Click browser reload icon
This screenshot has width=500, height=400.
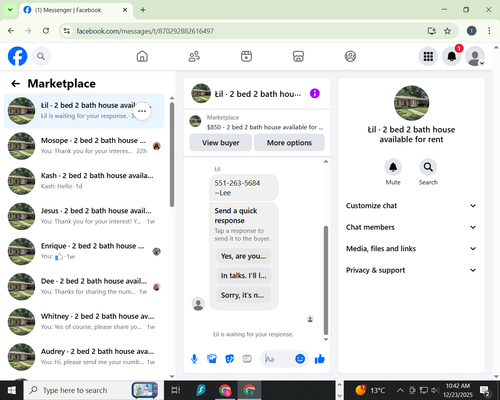46,31
